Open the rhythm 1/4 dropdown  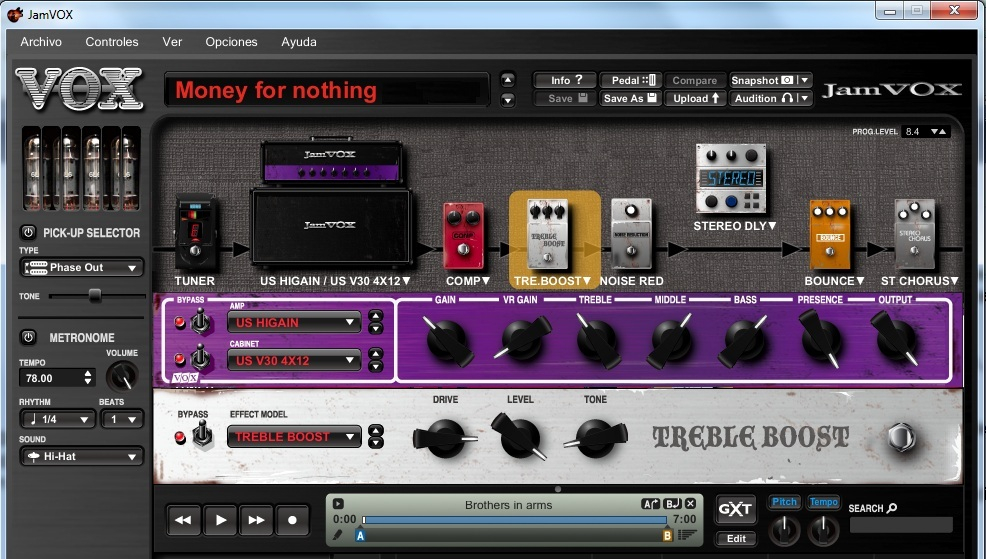[x=57, y=419]
